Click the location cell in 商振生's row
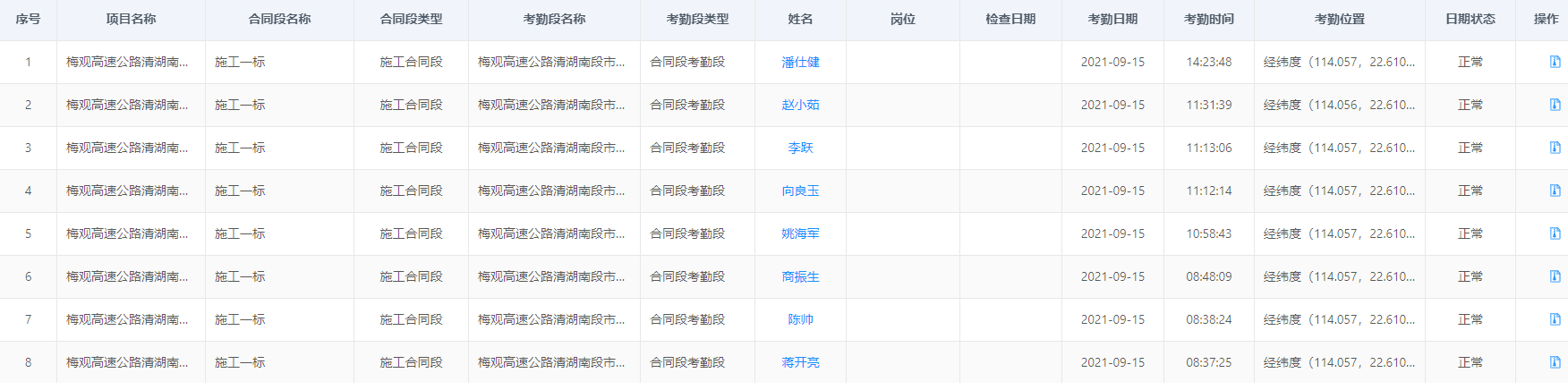This screenshot has height=390, width=1568. click(x=1339, y=276)
